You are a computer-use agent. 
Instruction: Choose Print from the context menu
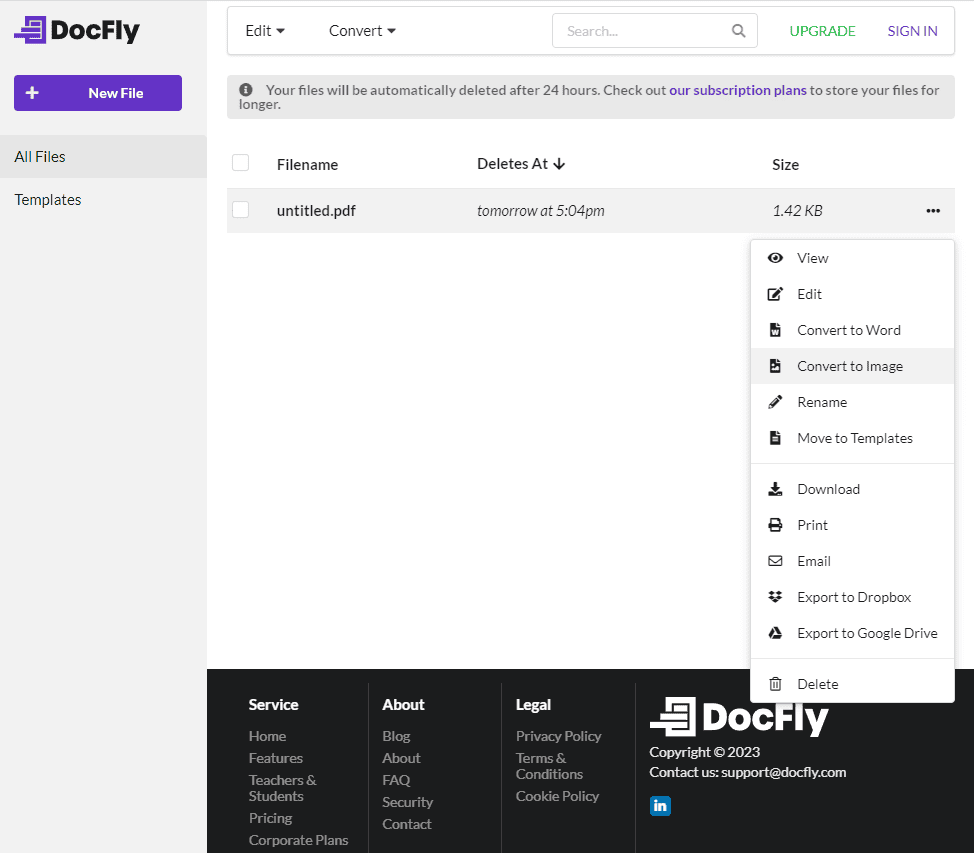click(x=852, y=525)
